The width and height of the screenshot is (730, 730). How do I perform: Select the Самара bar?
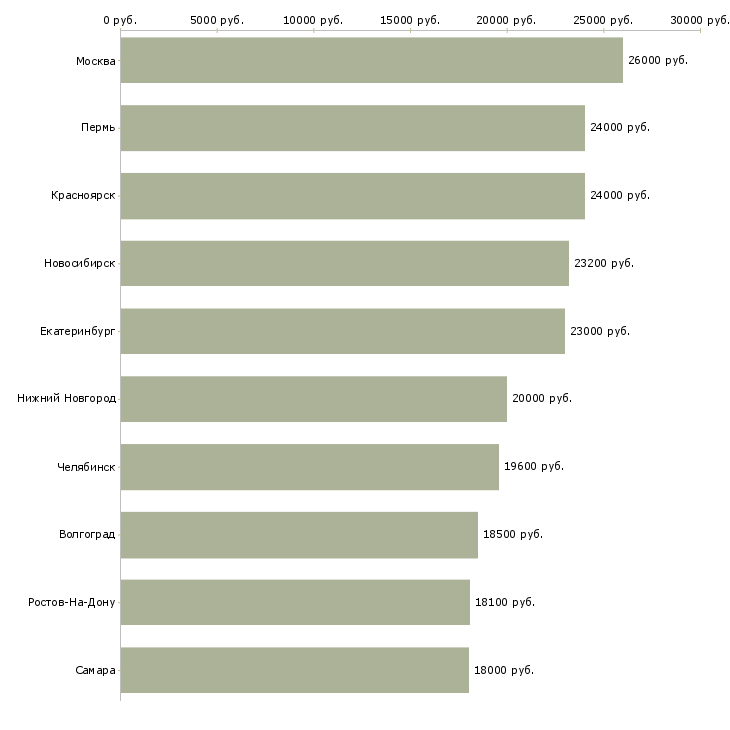pos(294,670)
